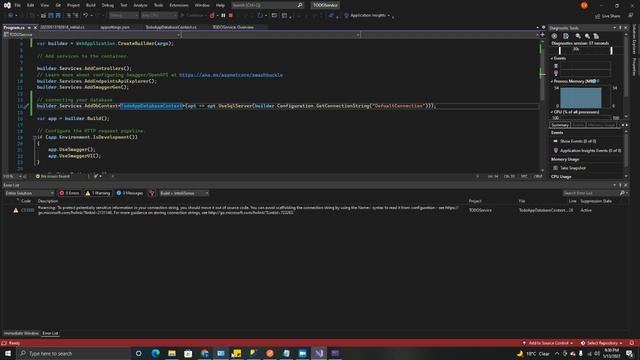Collapse the Process Memory graph section

(552, 81)
